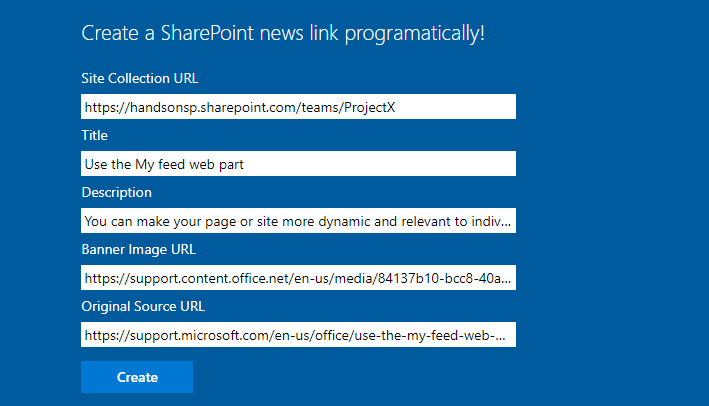Focus the Site Collection URL input field
This screenshot has height=406, width=709.
click(298, 107)
